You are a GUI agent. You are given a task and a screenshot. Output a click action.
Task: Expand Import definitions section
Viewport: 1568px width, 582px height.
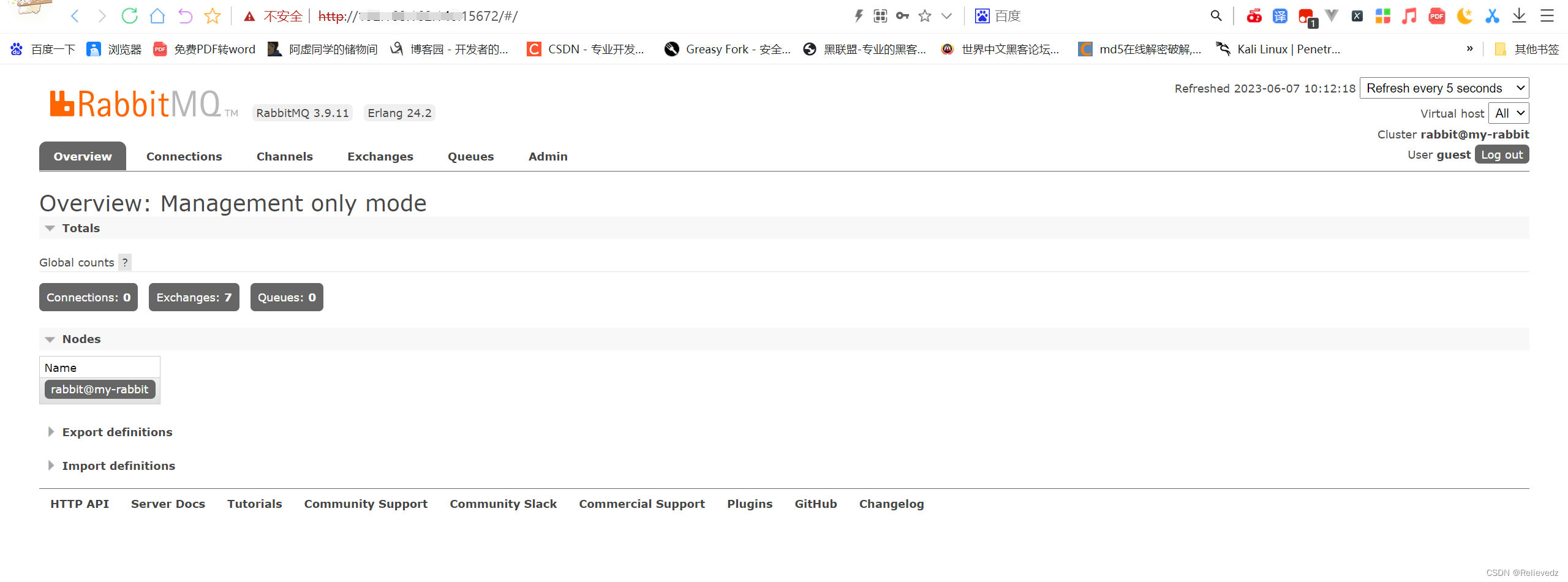118,466
